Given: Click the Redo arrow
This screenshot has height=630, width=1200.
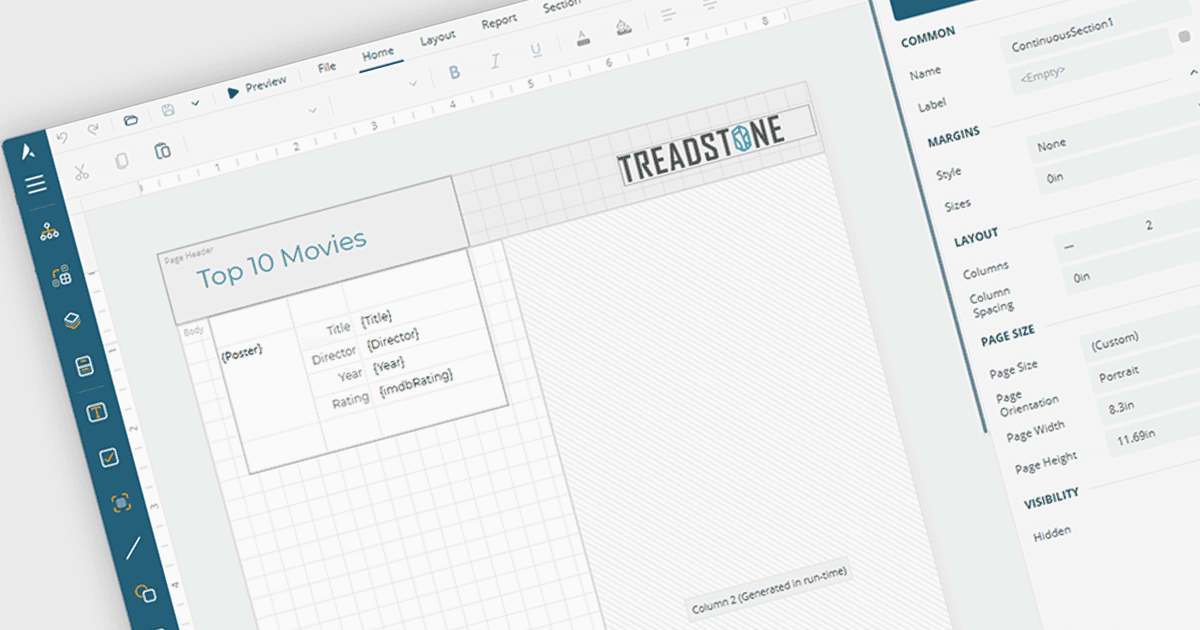Looking at the screenshot, I should (x=93, y=129).
